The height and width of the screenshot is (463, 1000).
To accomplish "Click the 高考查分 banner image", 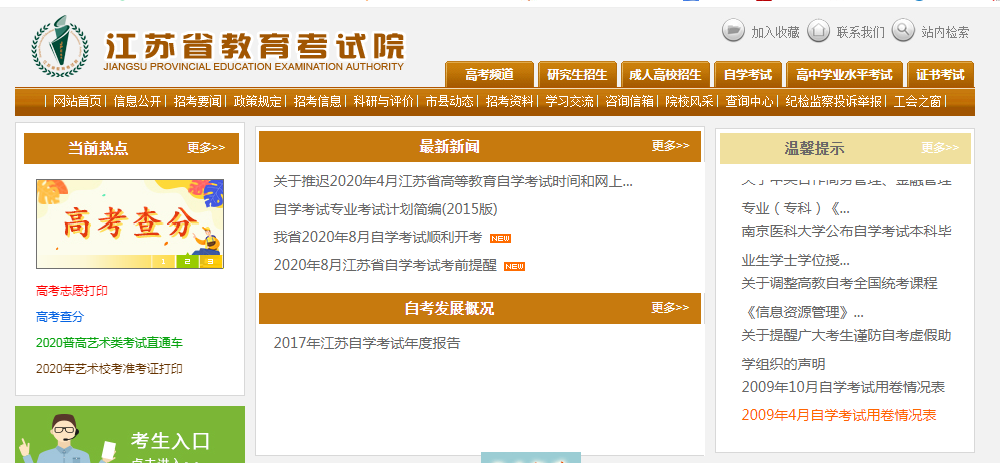I will point(130,224).
